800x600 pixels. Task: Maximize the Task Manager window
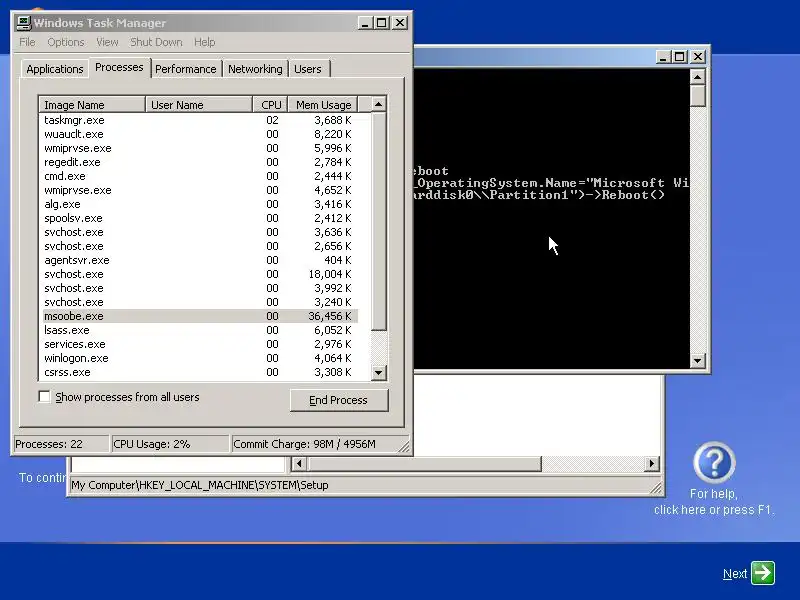pyautogui.click(x=382, y=23)
